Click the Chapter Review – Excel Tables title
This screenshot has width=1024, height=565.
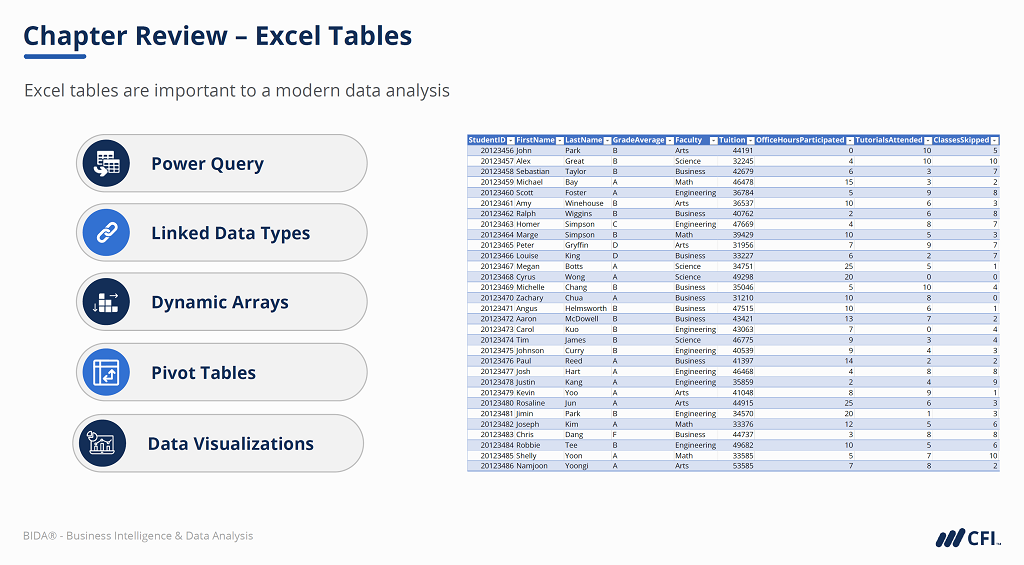click(217, 37)
